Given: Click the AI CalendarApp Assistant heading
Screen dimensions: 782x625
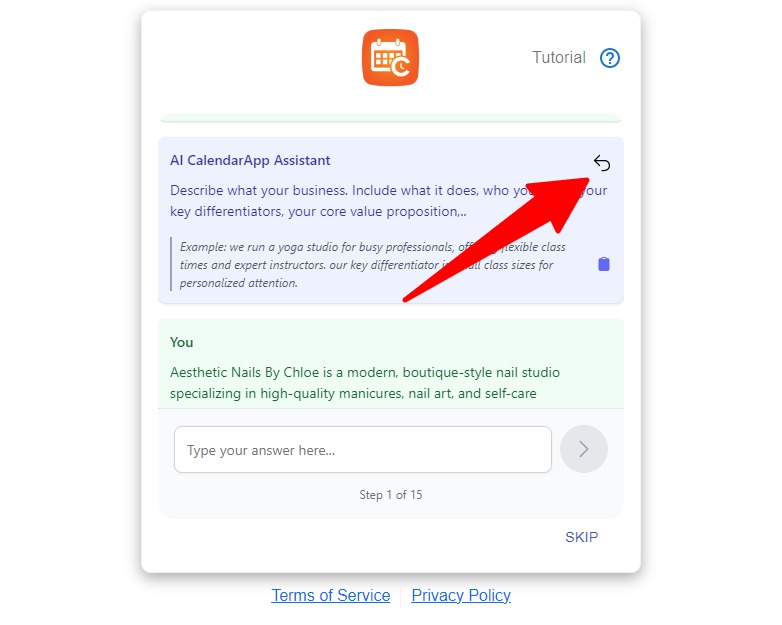Looking at the screenshot, I should (250, 160).
